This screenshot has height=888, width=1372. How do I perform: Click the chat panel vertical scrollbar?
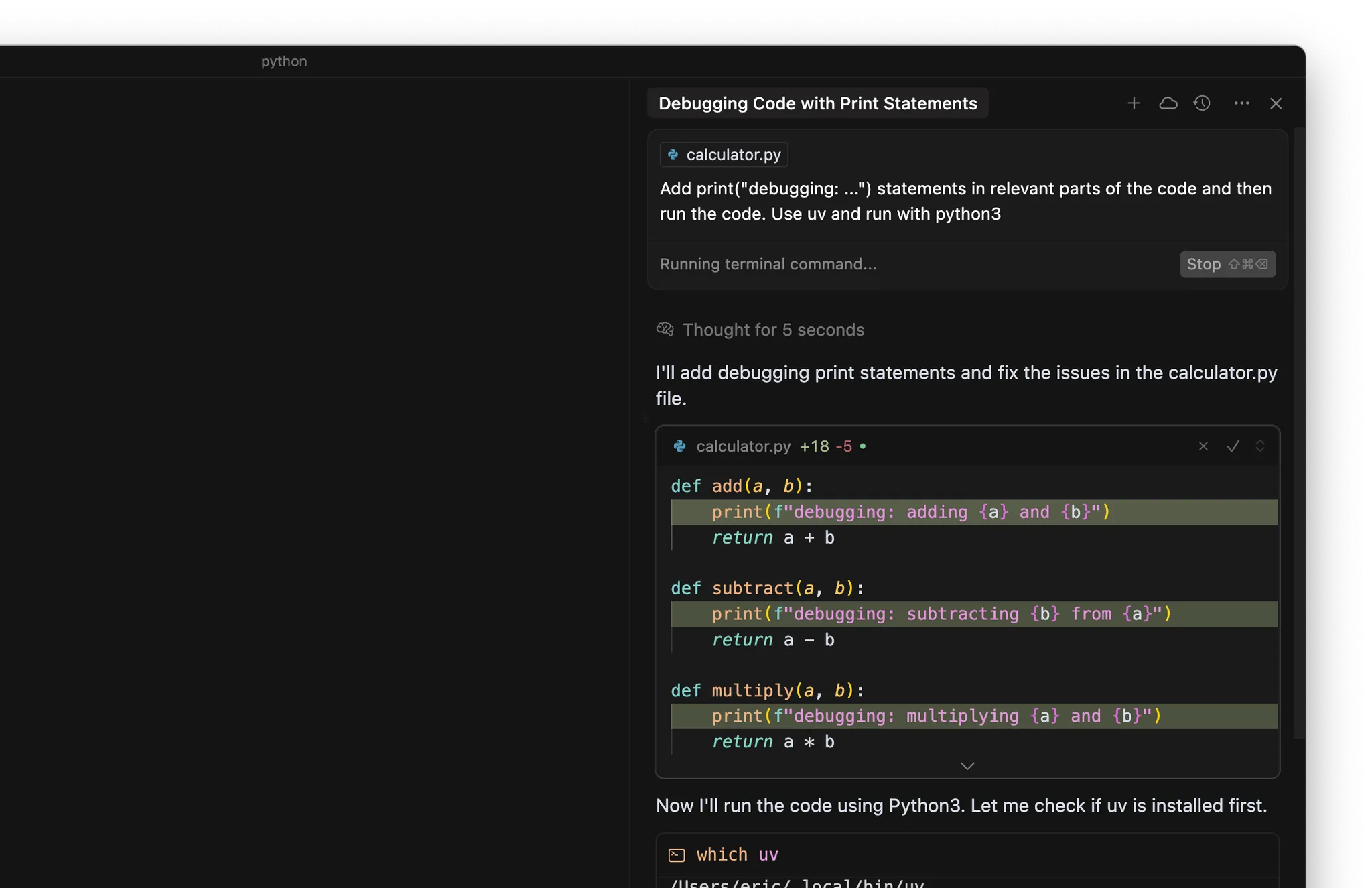[1300, 433]
